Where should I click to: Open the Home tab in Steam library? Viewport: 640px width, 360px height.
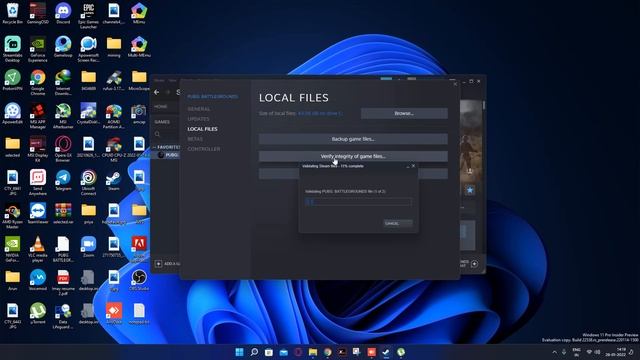[x=161, y=107]
